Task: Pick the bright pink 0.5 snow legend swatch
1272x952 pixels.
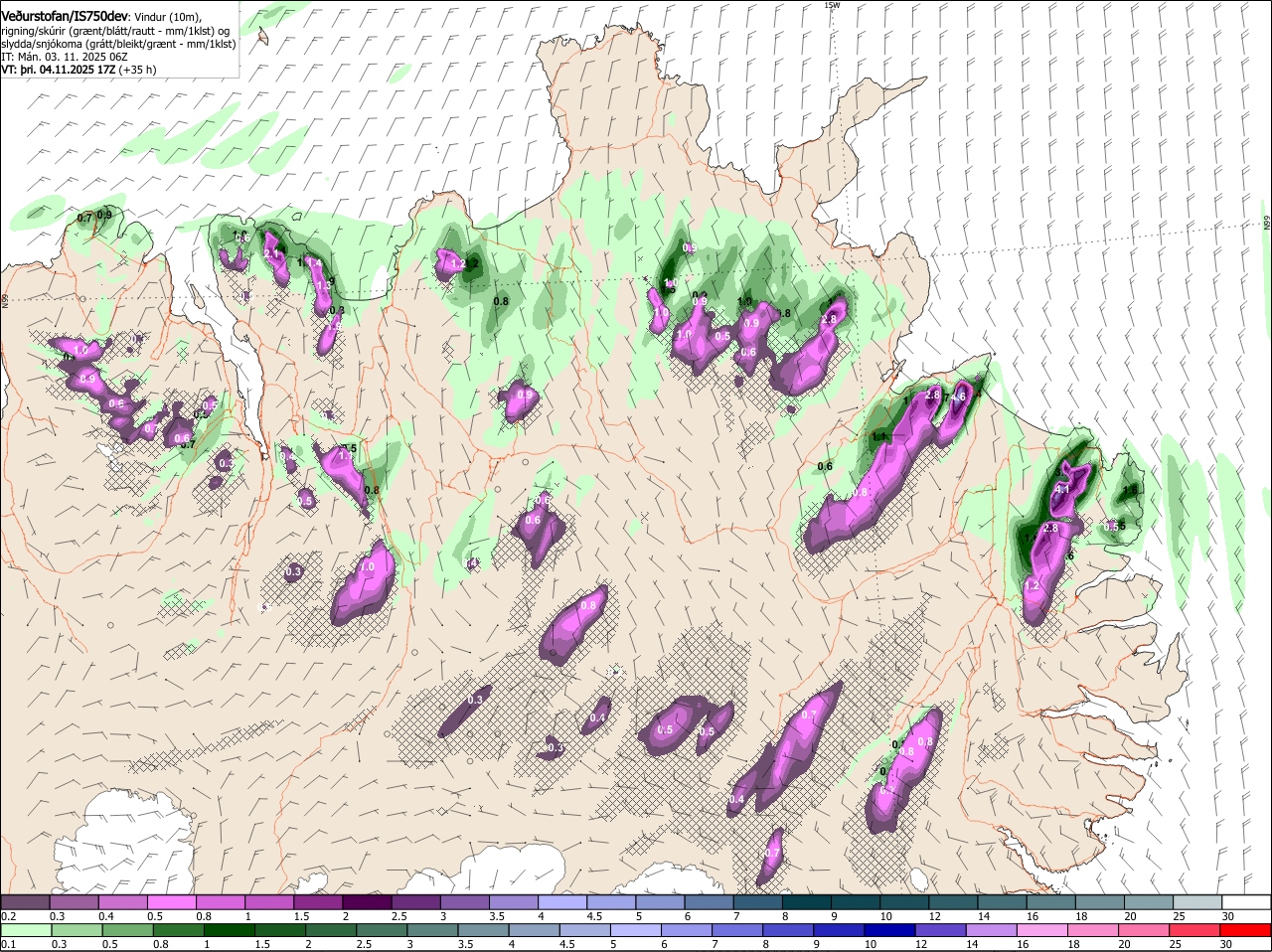Action: [x=171, y=901]
